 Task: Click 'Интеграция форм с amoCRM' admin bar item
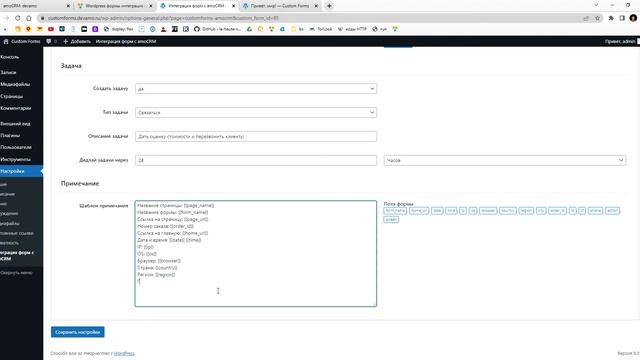point(126,41)
